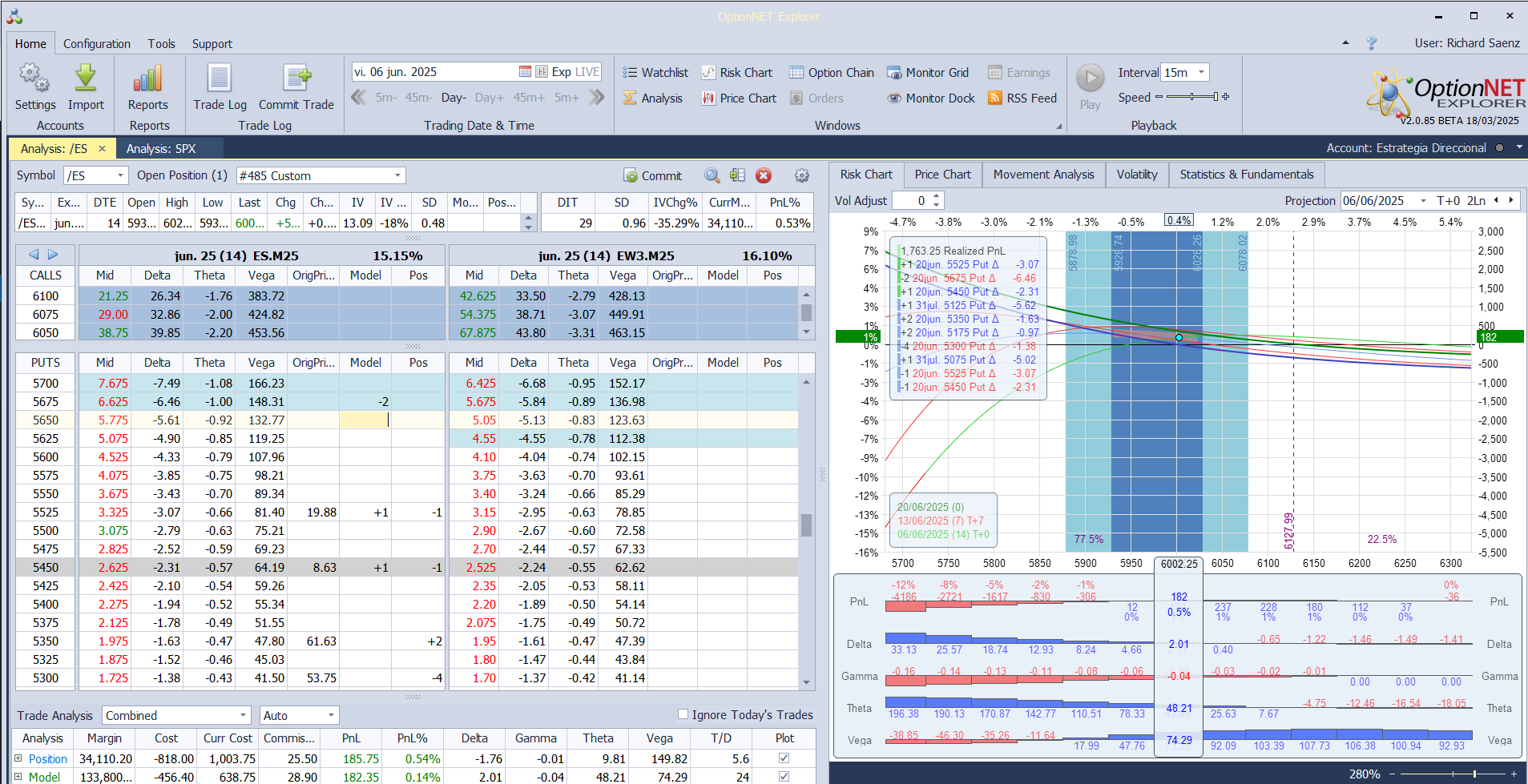
Task: Open the RSS Feed window
Action: pos(1022,99)
